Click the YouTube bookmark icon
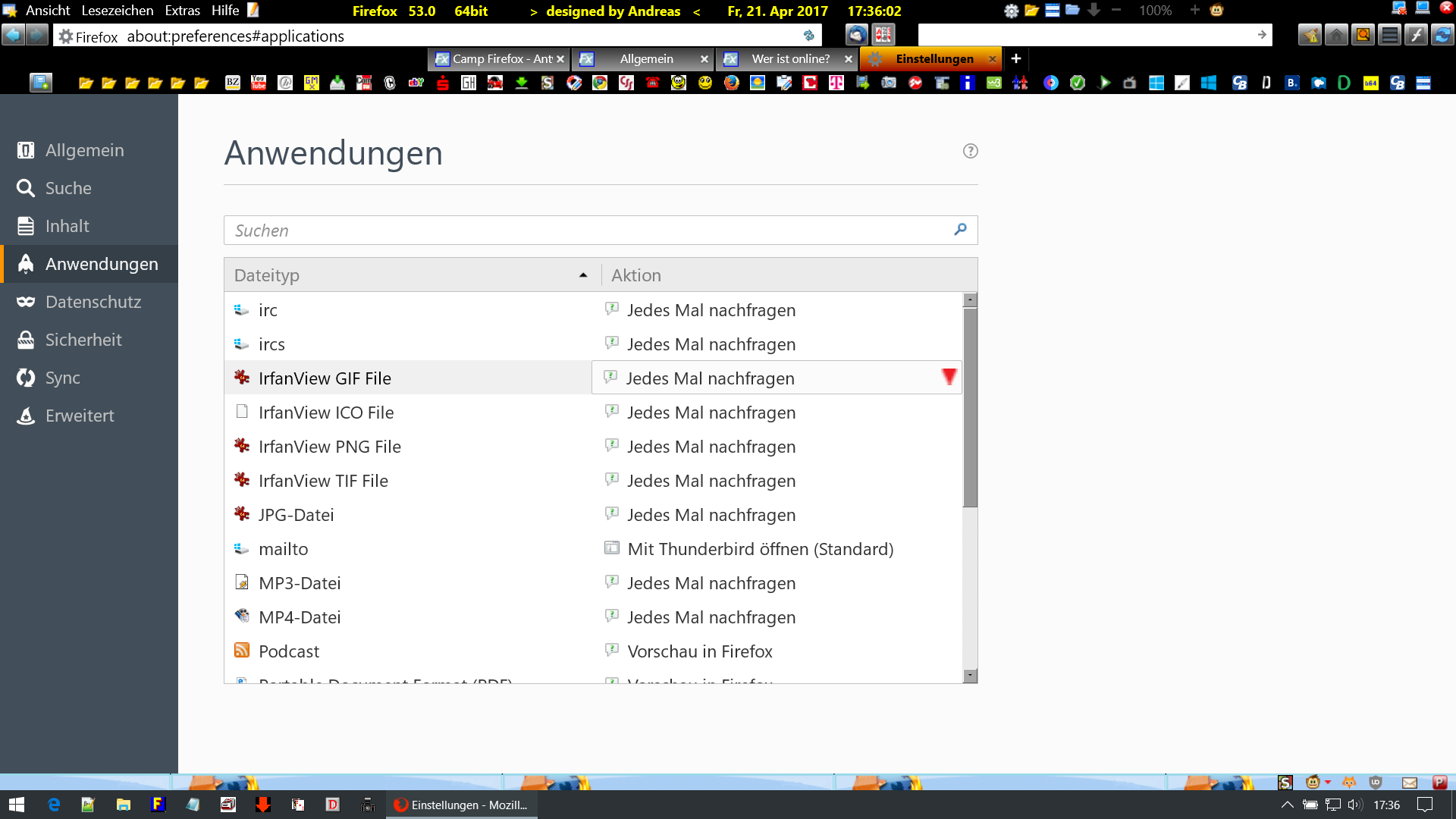Screen dimensions: 1456x819 (x=259, y=83)
